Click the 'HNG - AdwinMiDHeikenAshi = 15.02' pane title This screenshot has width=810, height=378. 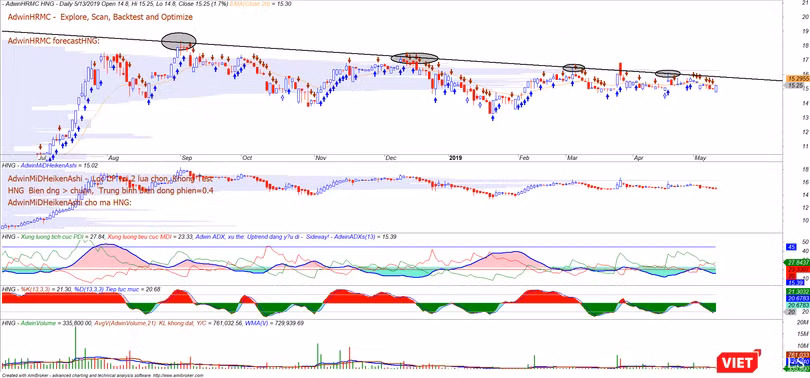(50, 166)
